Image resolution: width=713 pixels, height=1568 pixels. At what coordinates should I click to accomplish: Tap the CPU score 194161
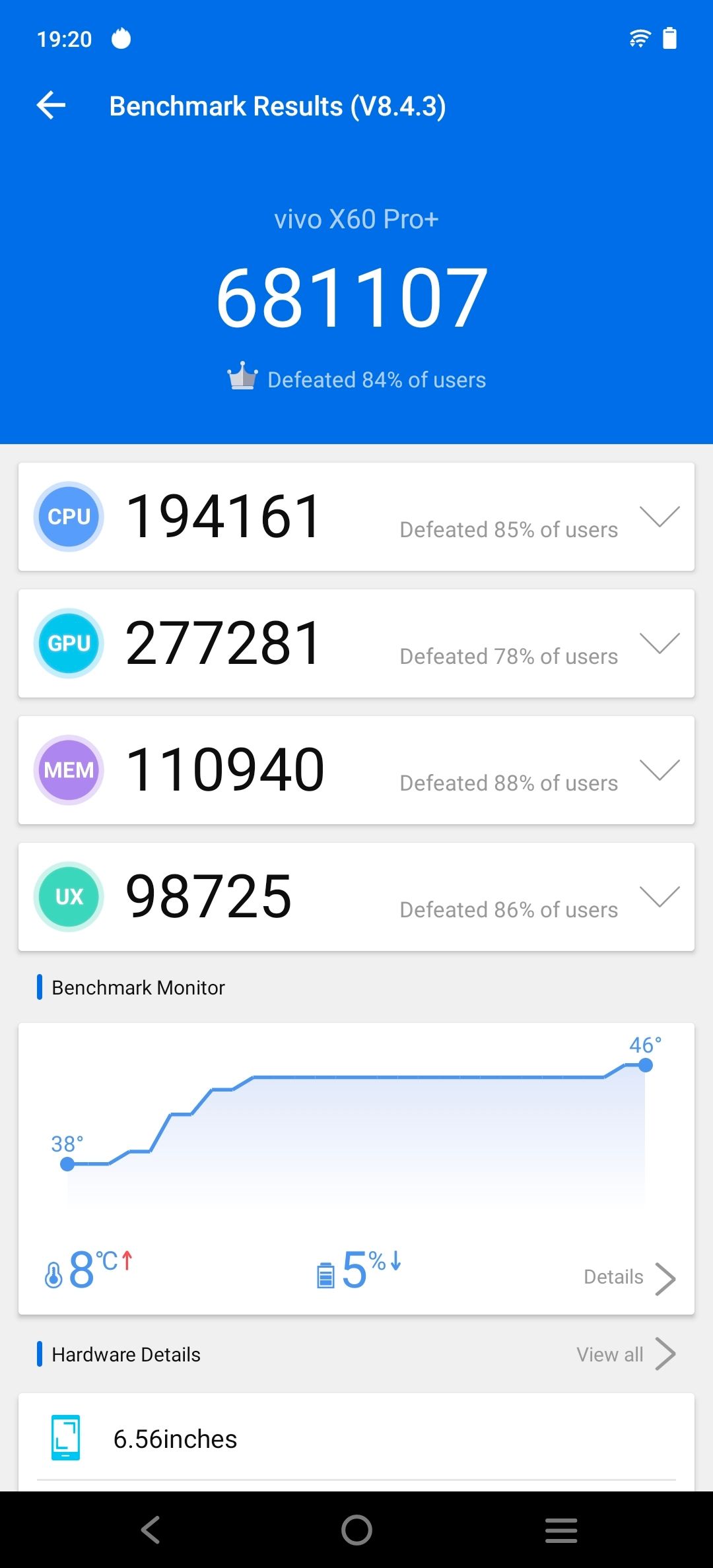click(x=224, y=516)
